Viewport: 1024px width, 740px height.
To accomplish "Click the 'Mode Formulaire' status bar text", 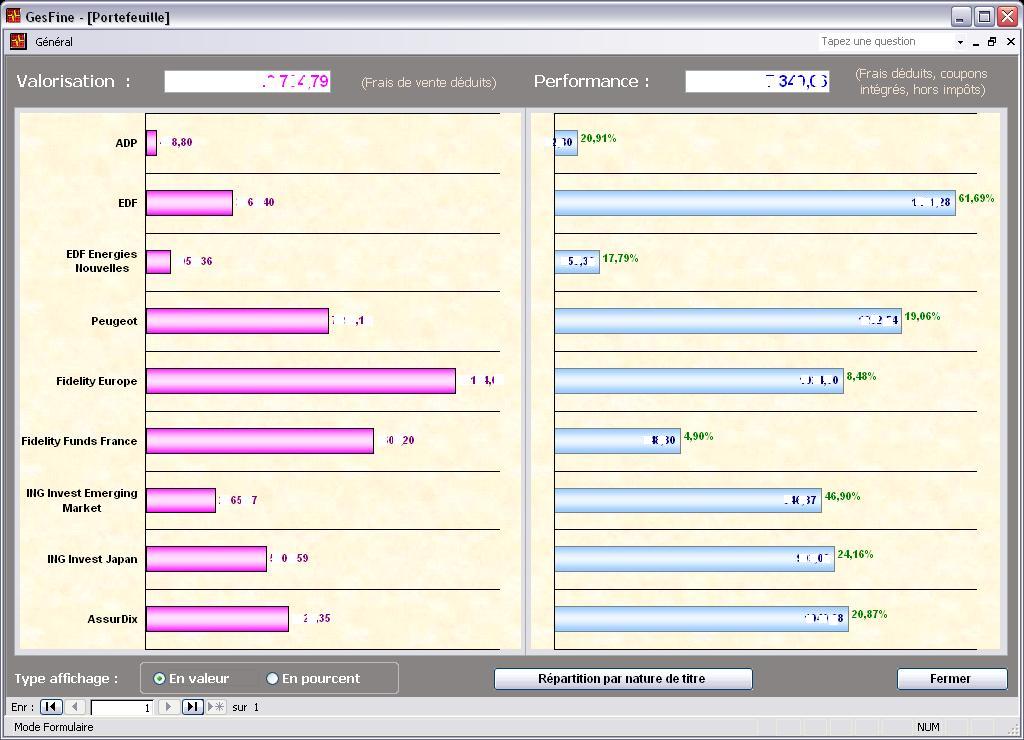I will (x=54, y=727).
